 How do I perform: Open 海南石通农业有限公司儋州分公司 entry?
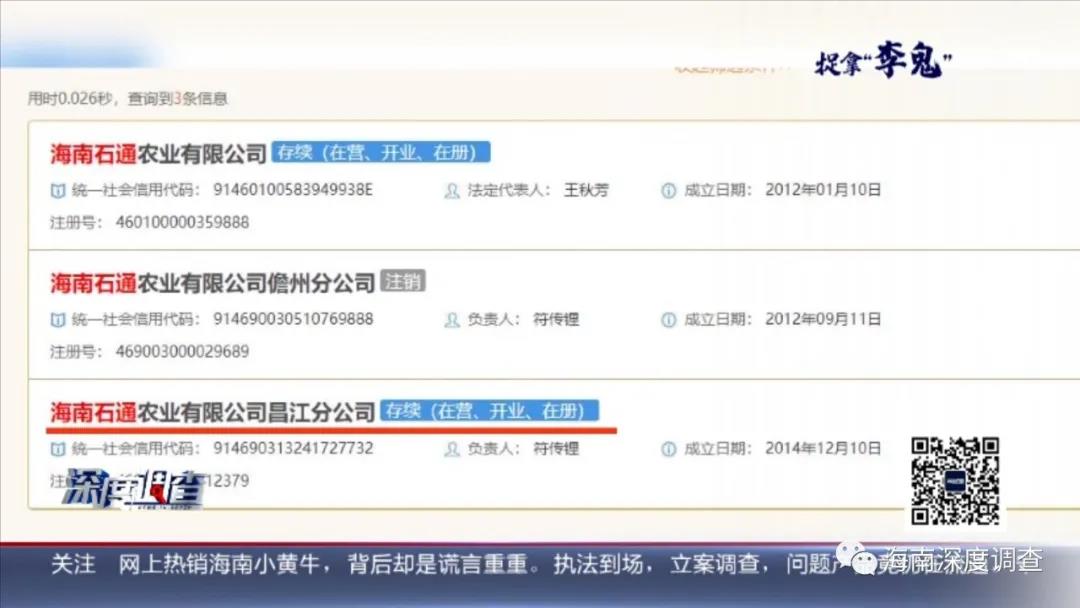click(212, 283)
